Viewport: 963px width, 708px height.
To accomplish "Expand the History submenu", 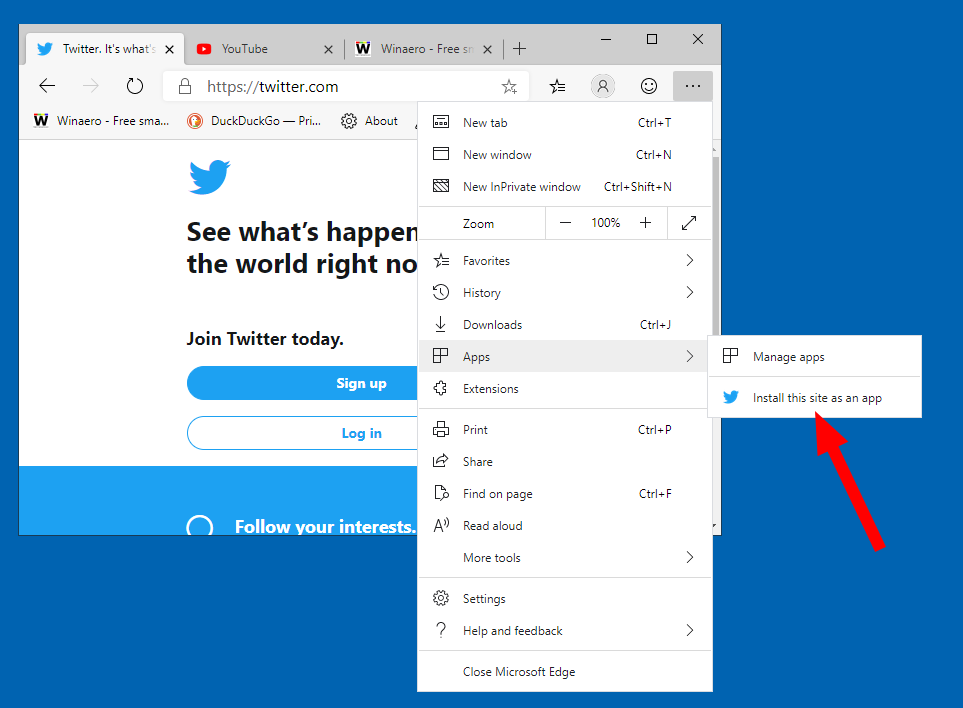I will (x=564, y=292).
